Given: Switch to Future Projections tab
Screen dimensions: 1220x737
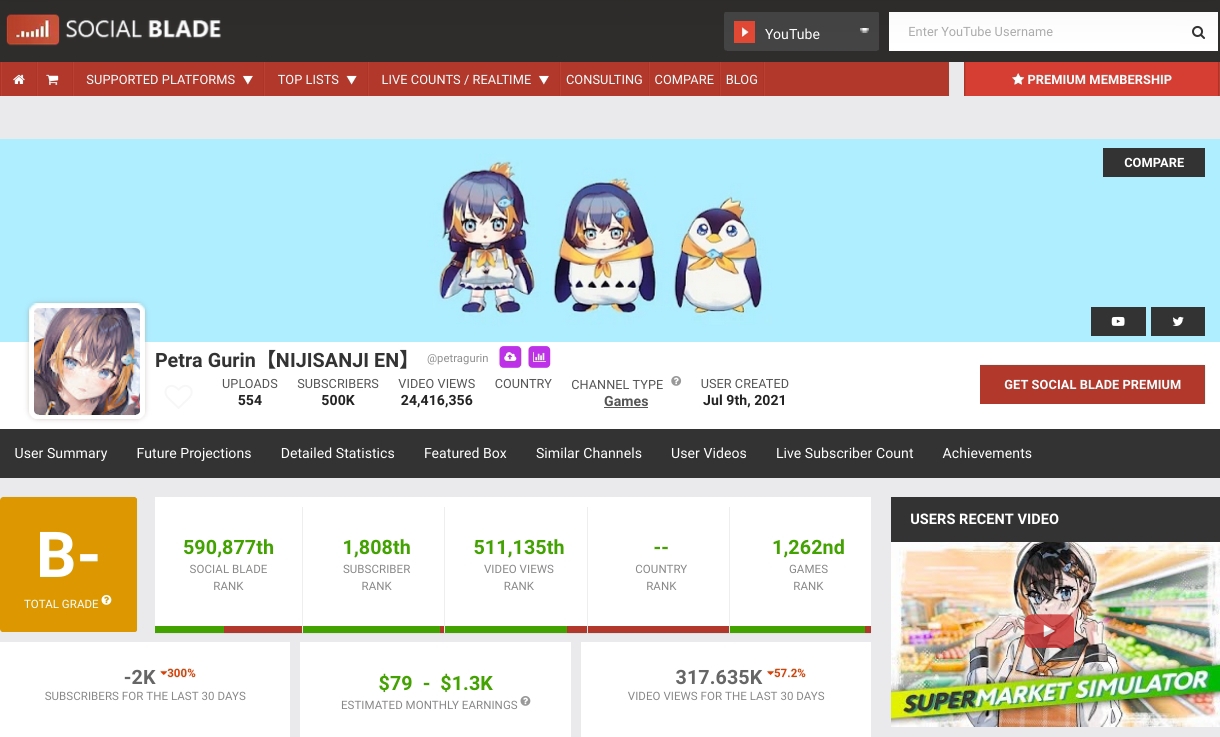Looking at the screenshot, I should pyautogui.click(x=194, y=453).
